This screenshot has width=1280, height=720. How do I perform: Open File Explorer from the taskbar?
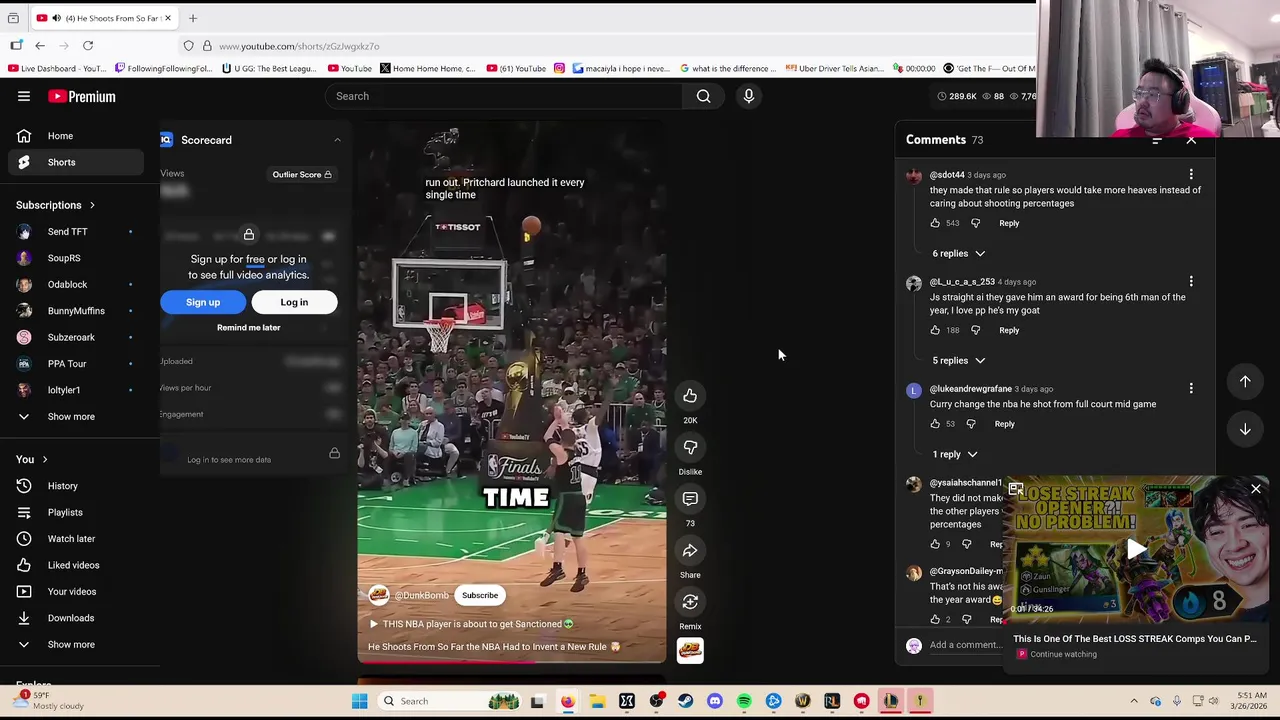coord(597,701)
